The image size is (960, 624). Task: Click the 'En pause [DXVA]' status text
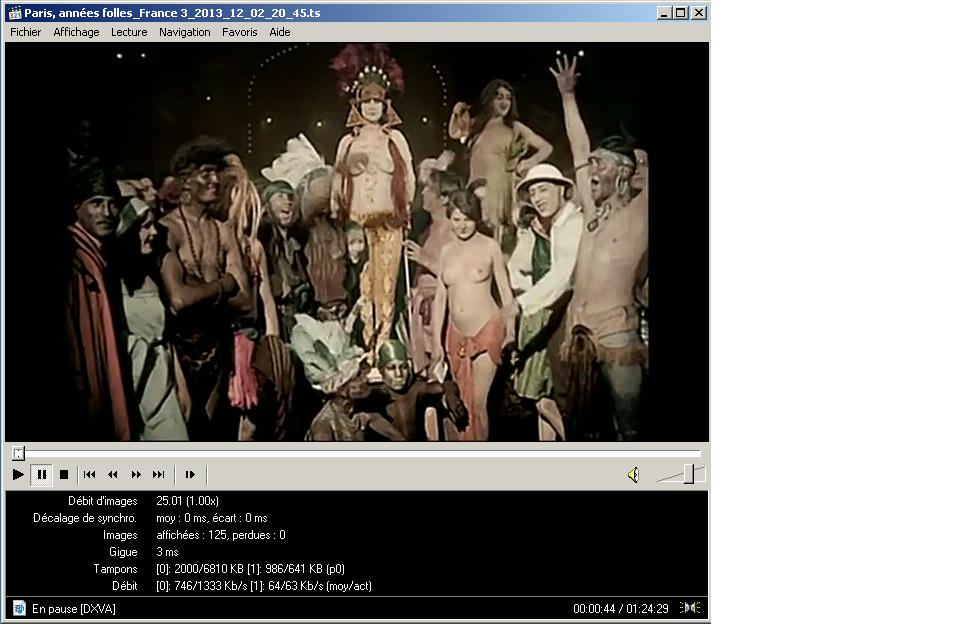[x=73, y=609]
